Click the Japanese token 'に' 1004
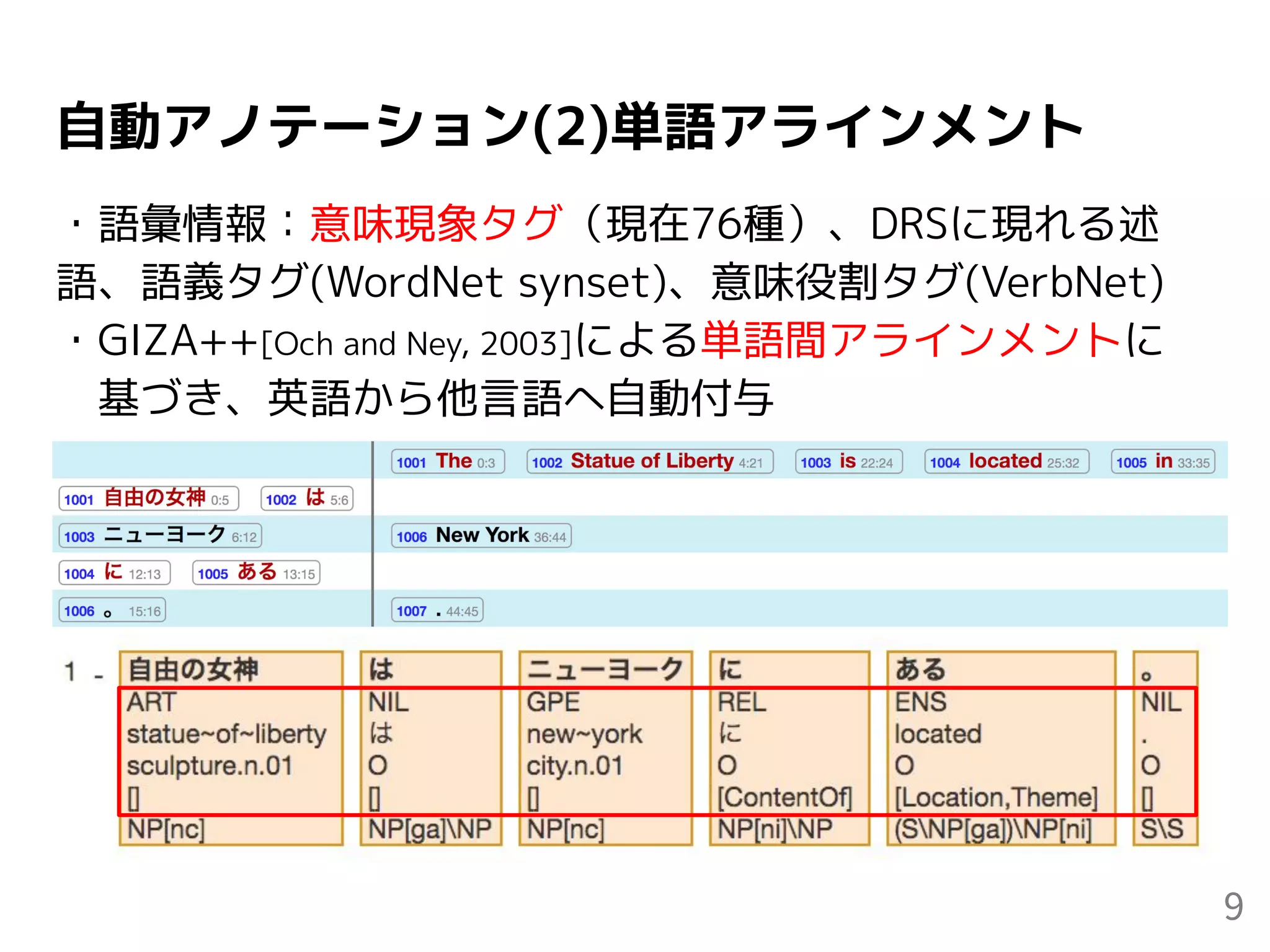 pyautogui.click(x=115, y=573)
